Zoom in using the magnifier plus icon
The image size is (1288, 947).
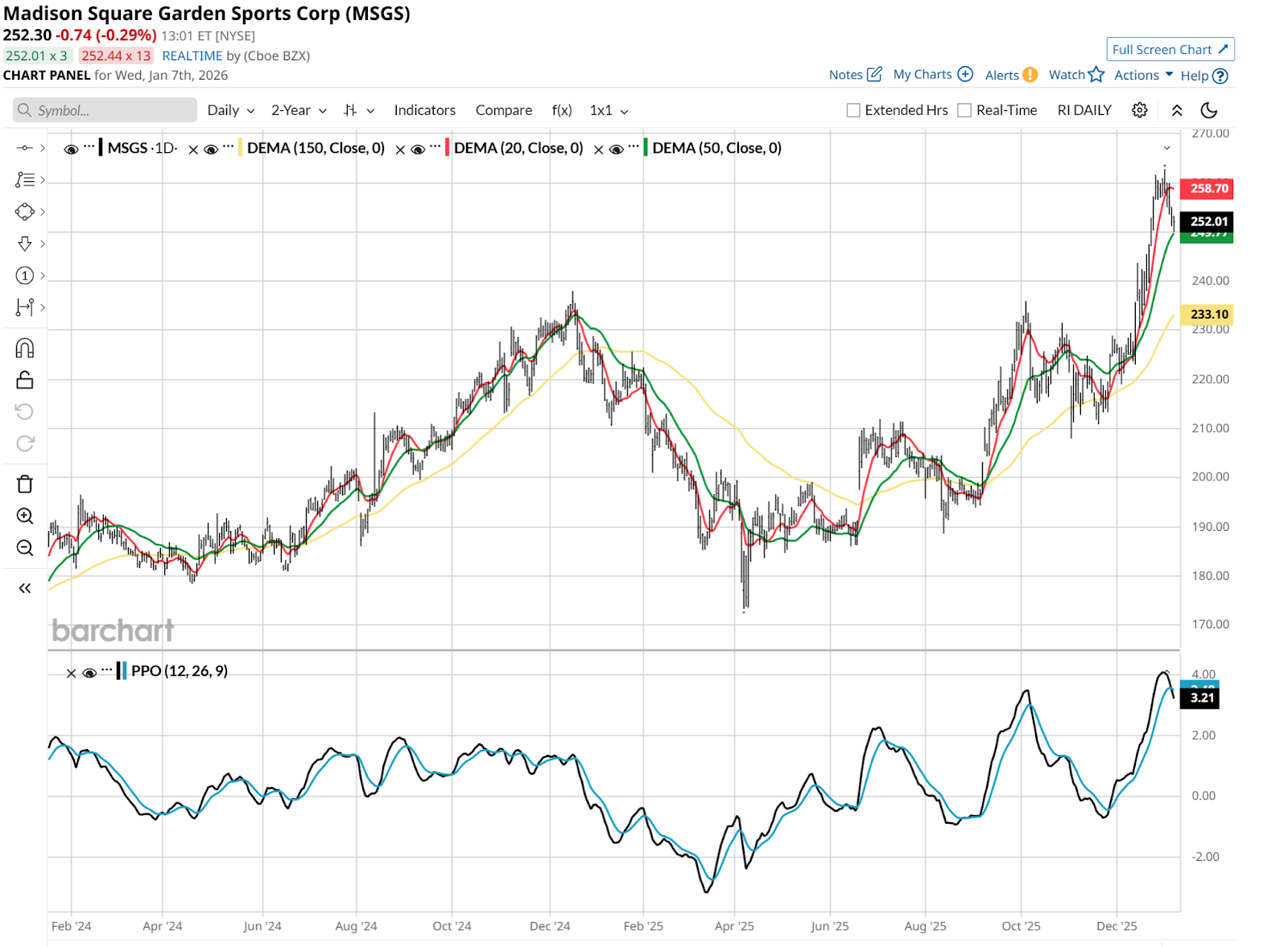tap(25, 516)
